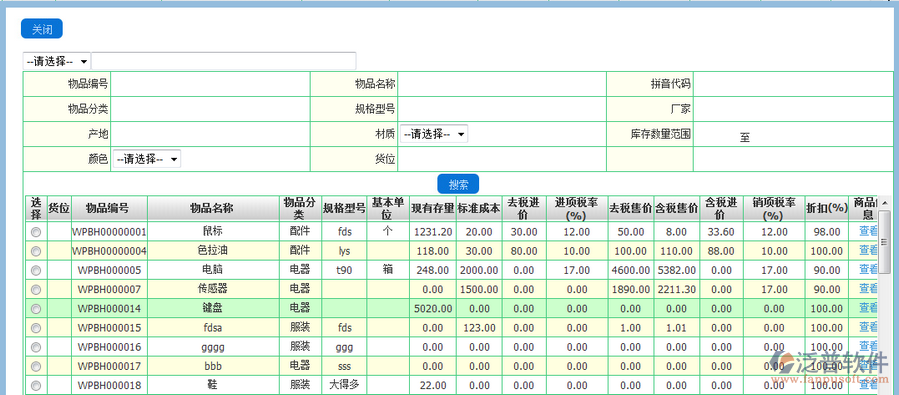The height and width of the screenshot is (395, 899).
Task: Select radio button for 鼠标 row
Action: (x=36, y=232)
